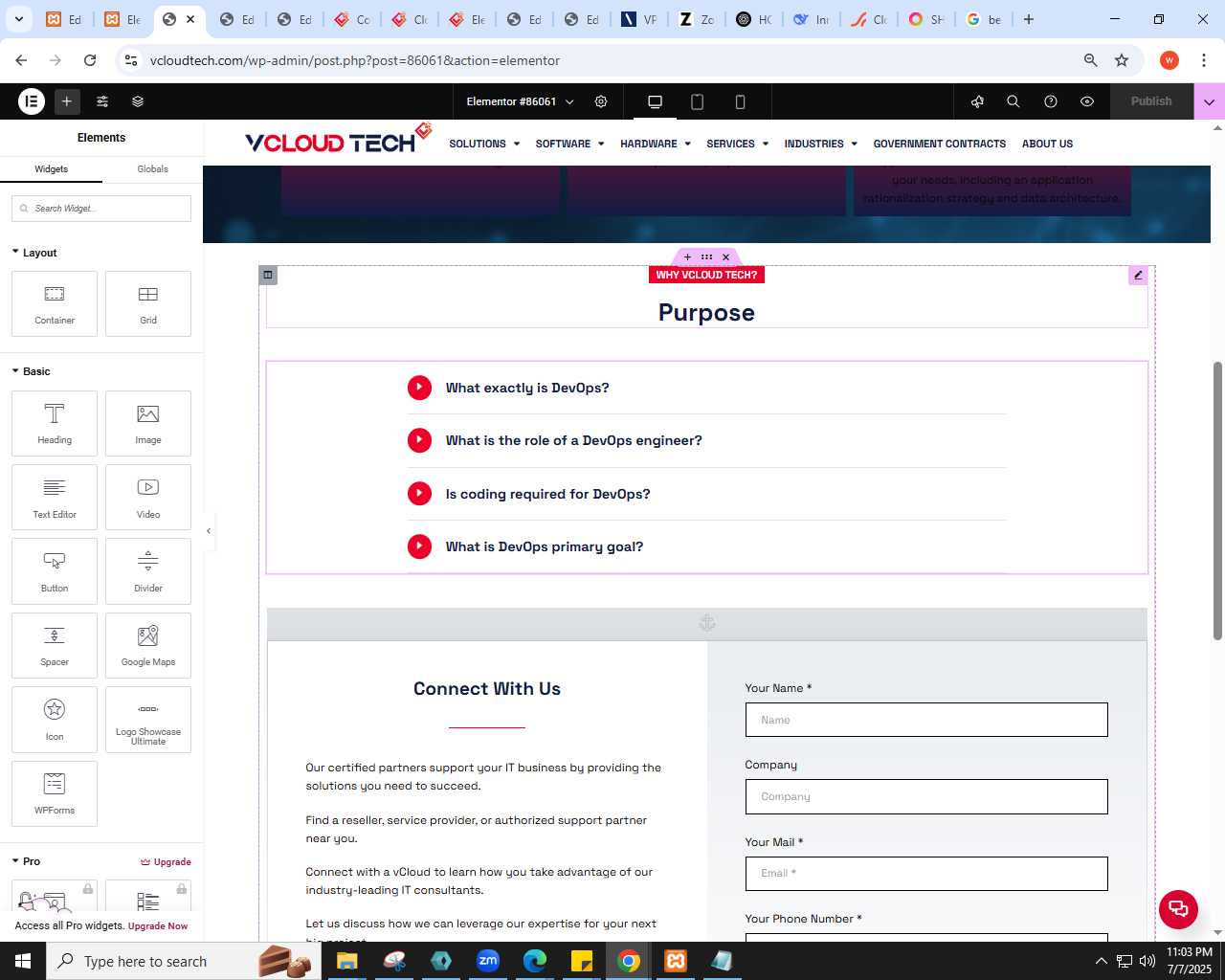Open Sticky Notes from the taskbar
1225x980 pixels.
[582, 961]
